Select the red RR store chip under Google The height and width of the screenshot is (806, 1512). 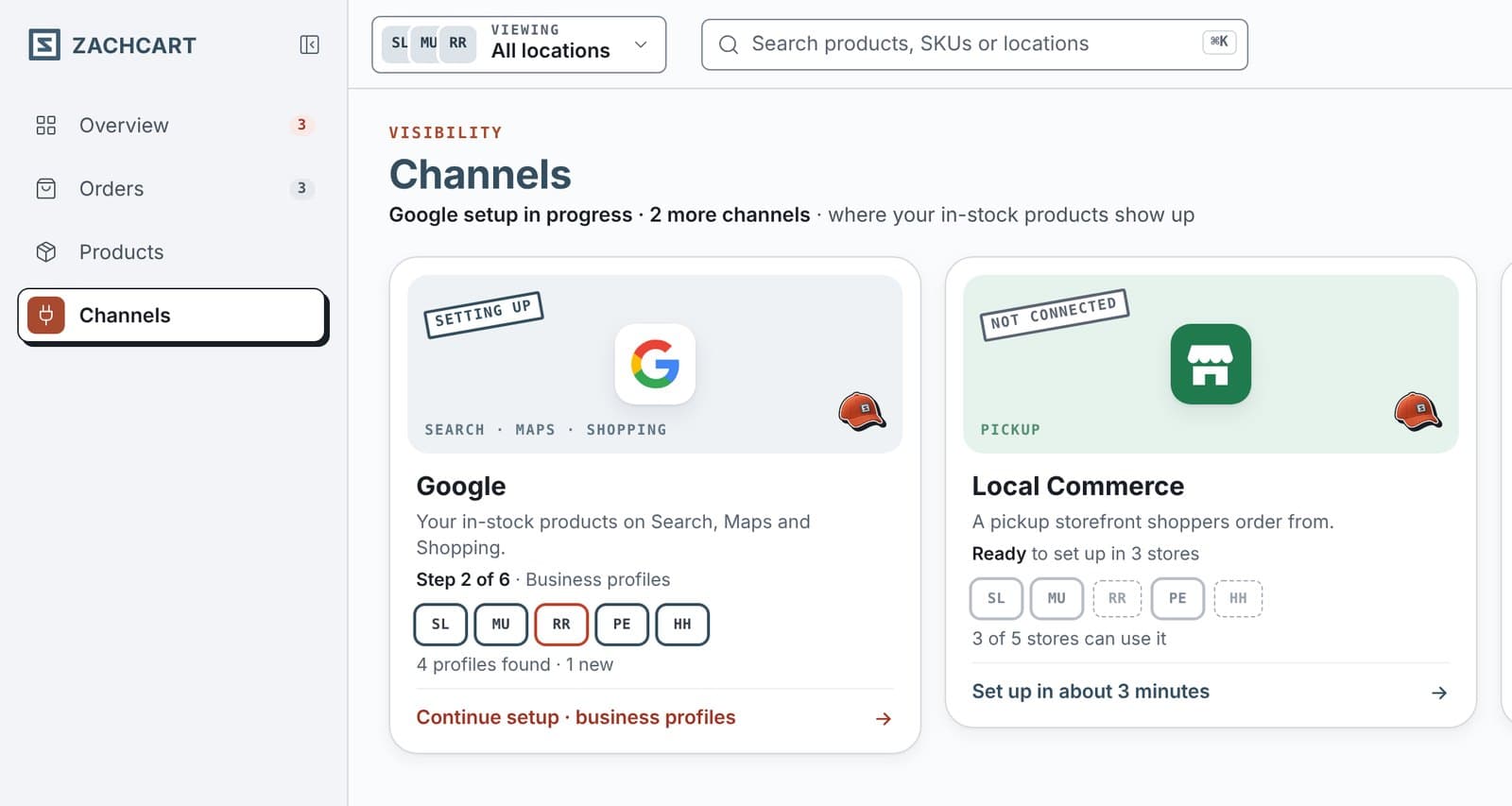pyautogui.click(x=561, y=625)
